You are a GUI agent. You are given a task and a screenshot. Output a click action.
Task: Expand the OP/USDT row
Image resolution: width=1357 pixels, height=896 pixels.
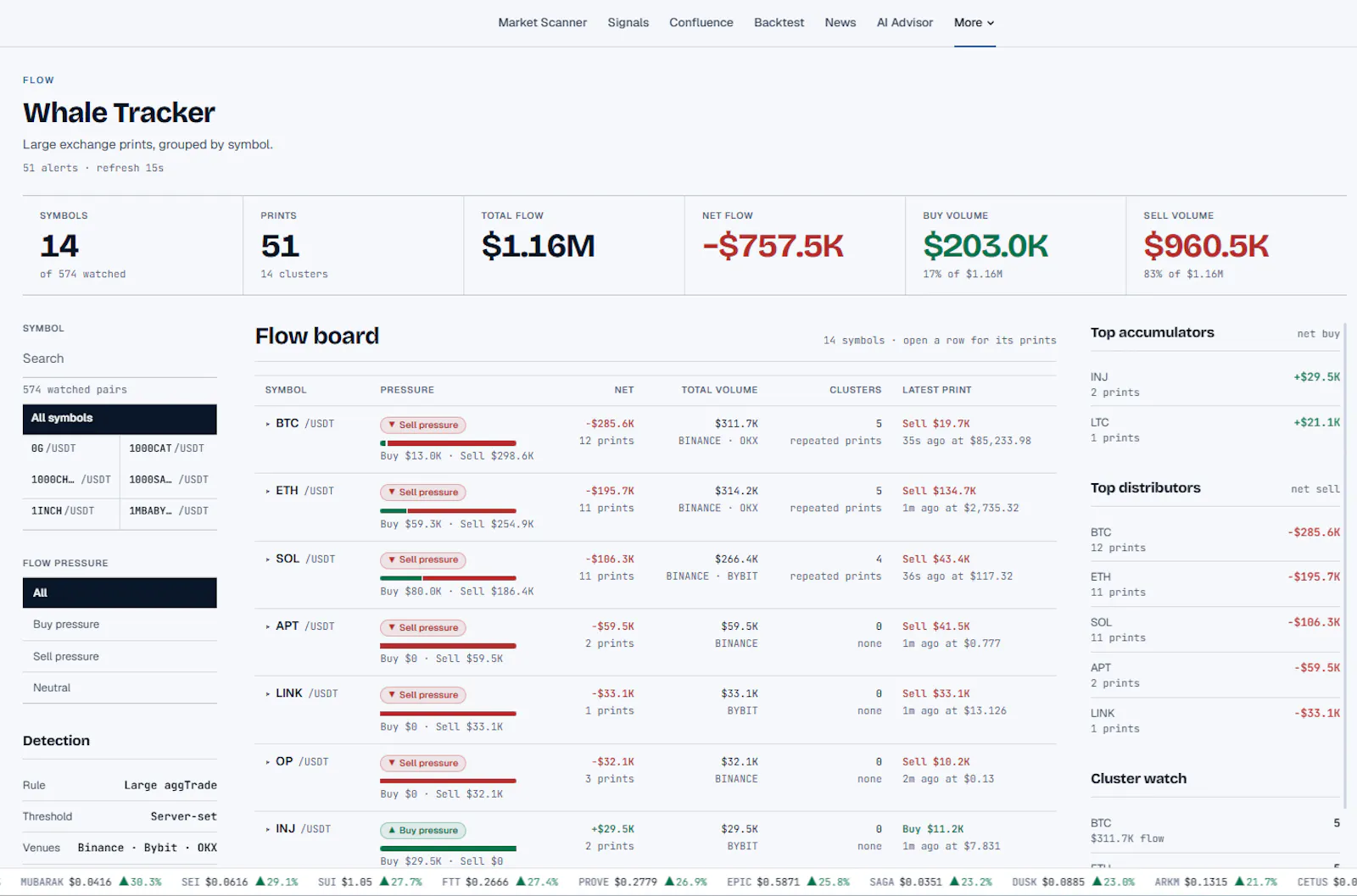point(268,762)
